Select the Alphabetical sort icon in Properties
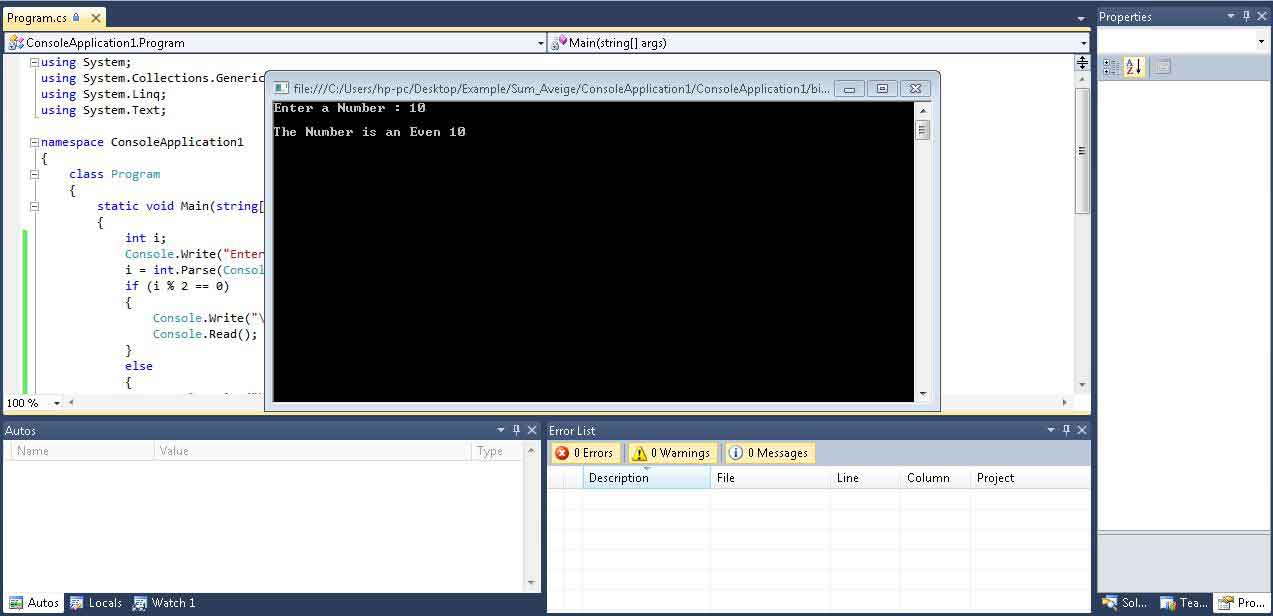This screenshot has height=616, width=1273. pyautogui.click(x=1133, y=67)
